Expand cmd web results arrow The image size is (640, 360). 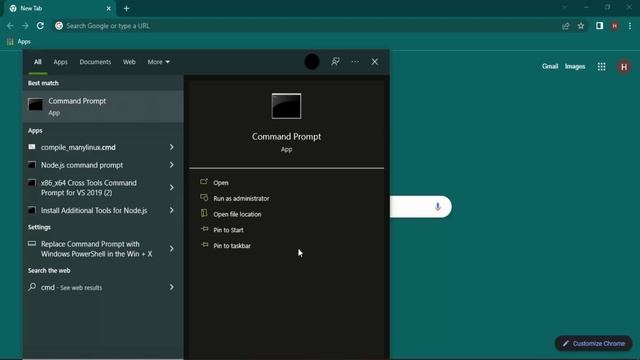coord(171,287)
